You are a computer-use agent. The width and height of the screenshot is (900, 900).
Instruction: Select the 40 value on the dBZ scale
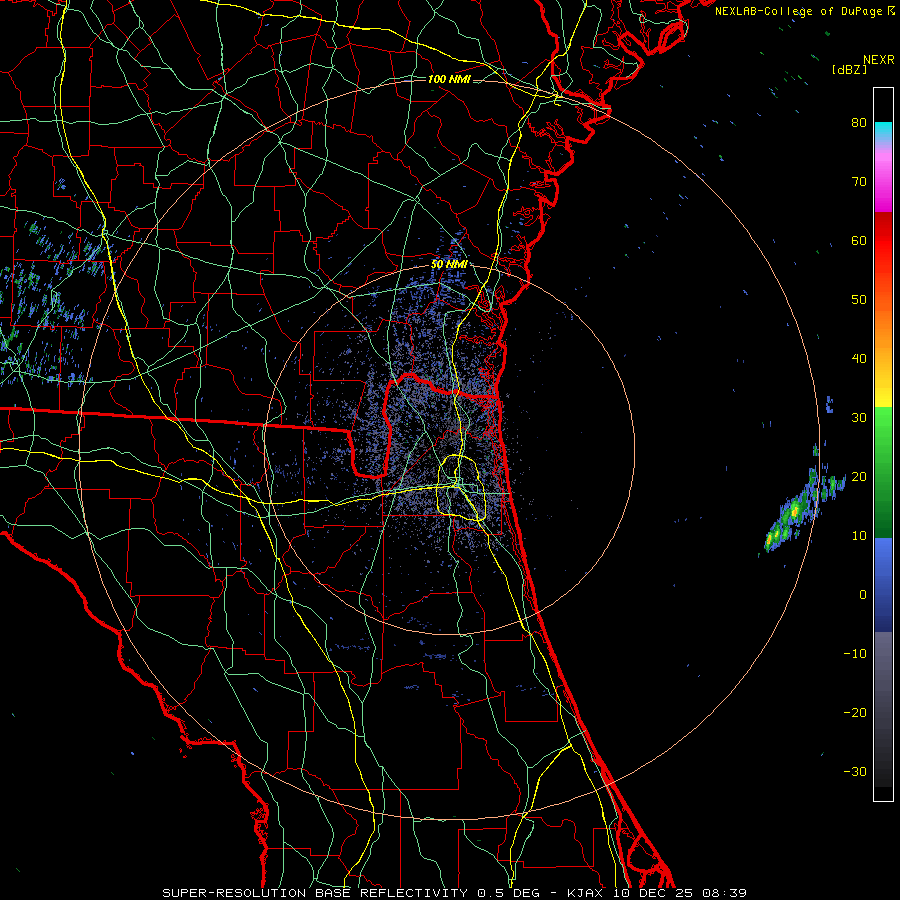859,359
